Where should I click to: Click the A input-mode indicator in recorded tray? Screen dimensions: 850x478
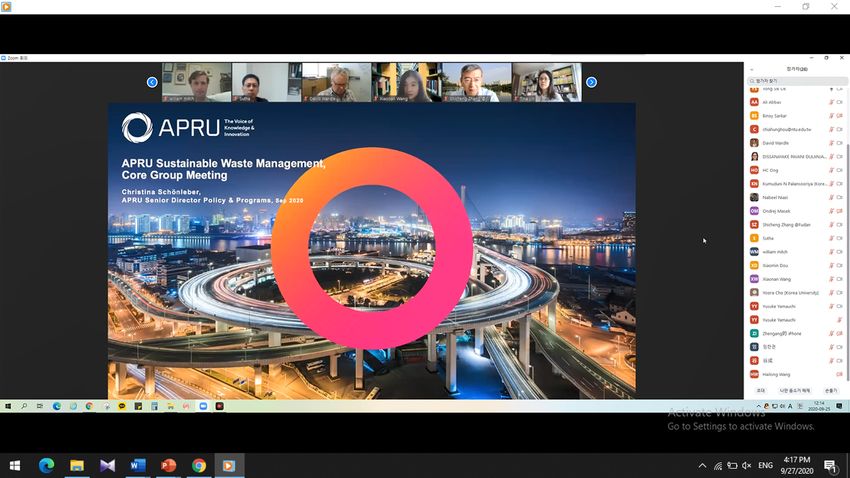(790, 406)
